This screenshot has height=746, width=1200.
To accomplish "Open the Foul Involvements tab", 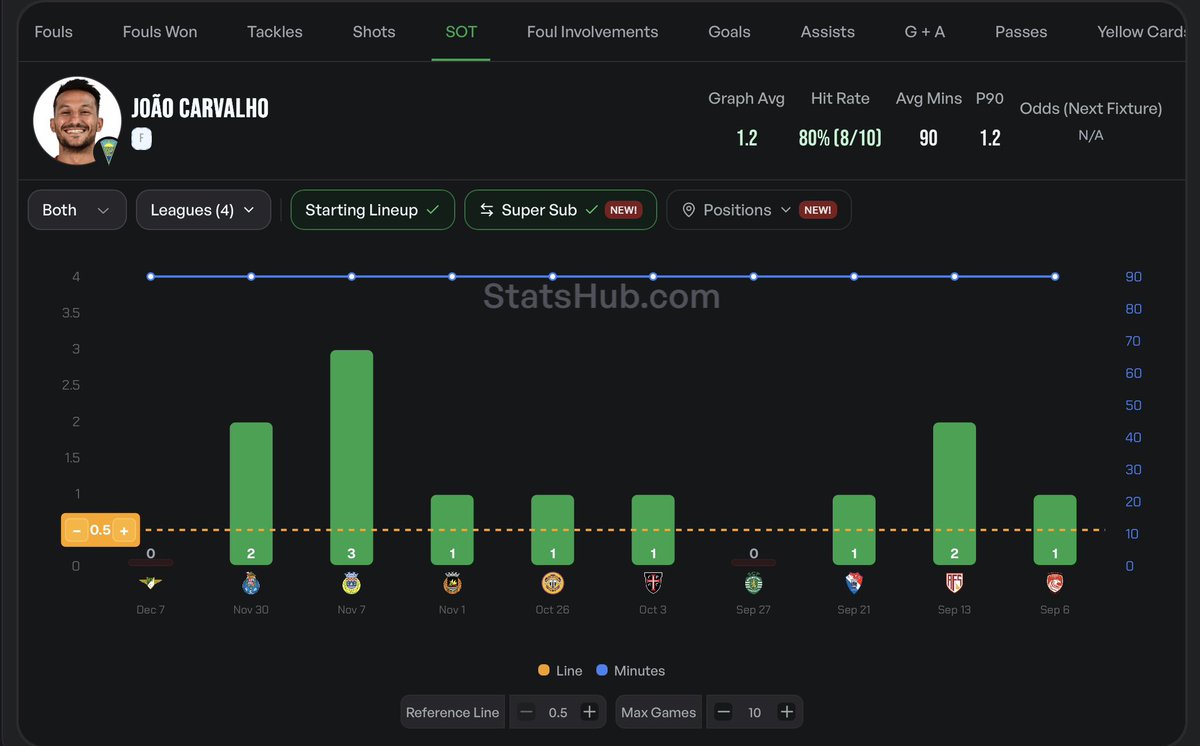I will click(x=593, y=32).
